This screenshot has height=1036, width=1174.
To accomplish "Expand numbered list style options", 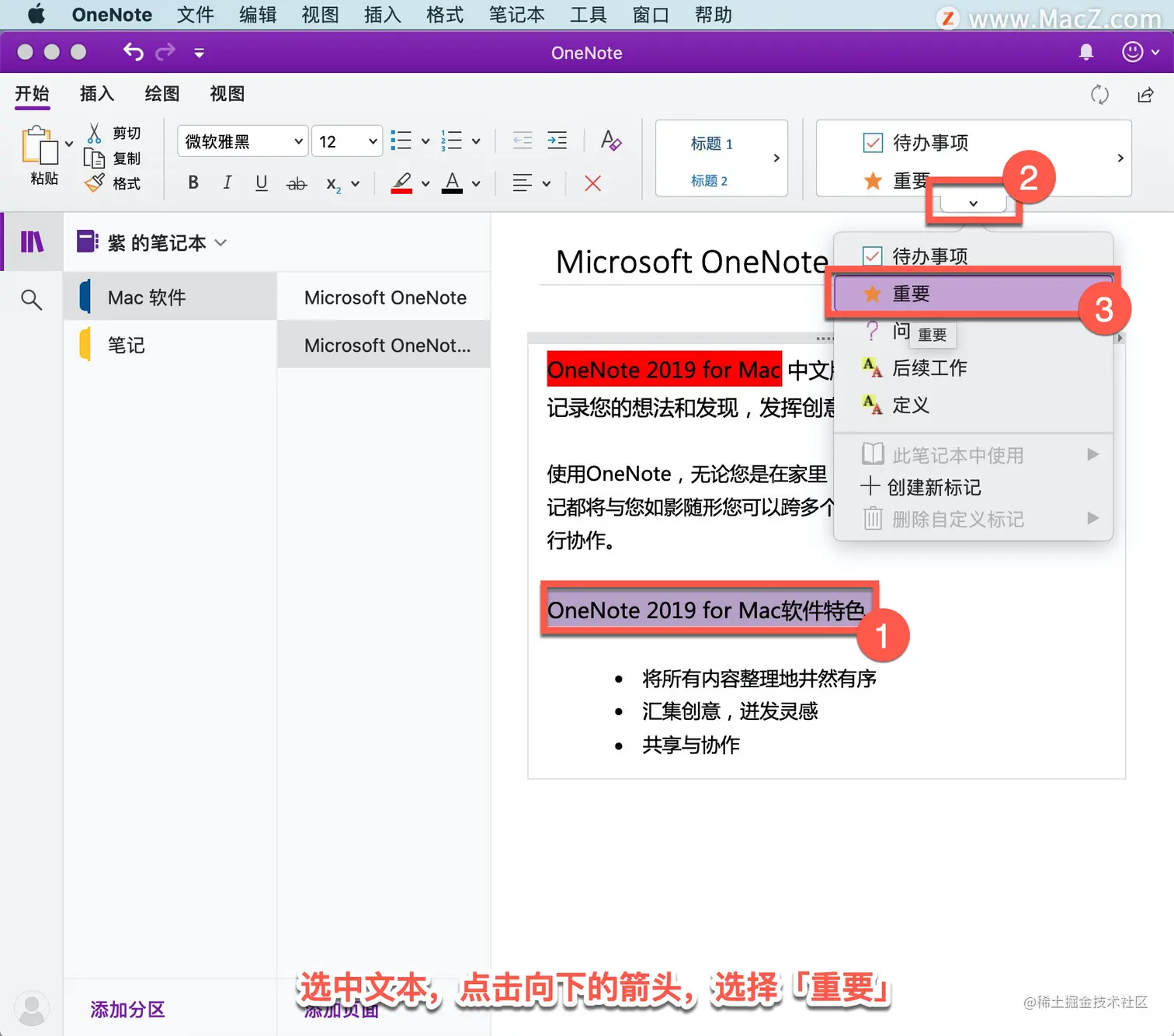I will [x=476, y=141].
